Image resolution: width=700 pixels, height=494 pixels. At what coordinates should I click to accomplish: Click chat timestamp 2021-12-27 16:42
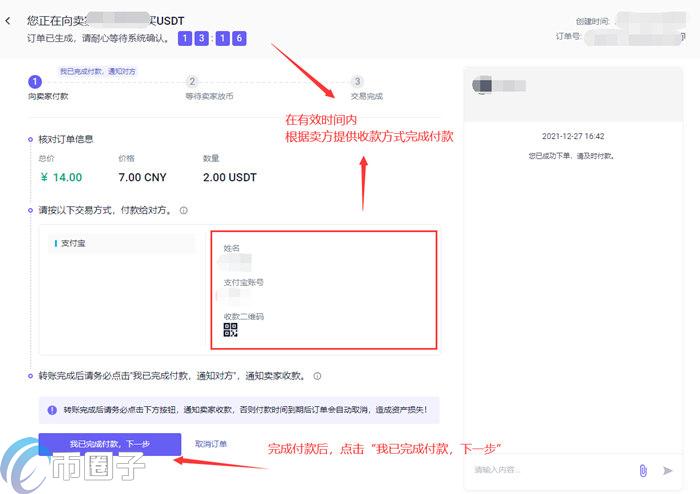573,136
